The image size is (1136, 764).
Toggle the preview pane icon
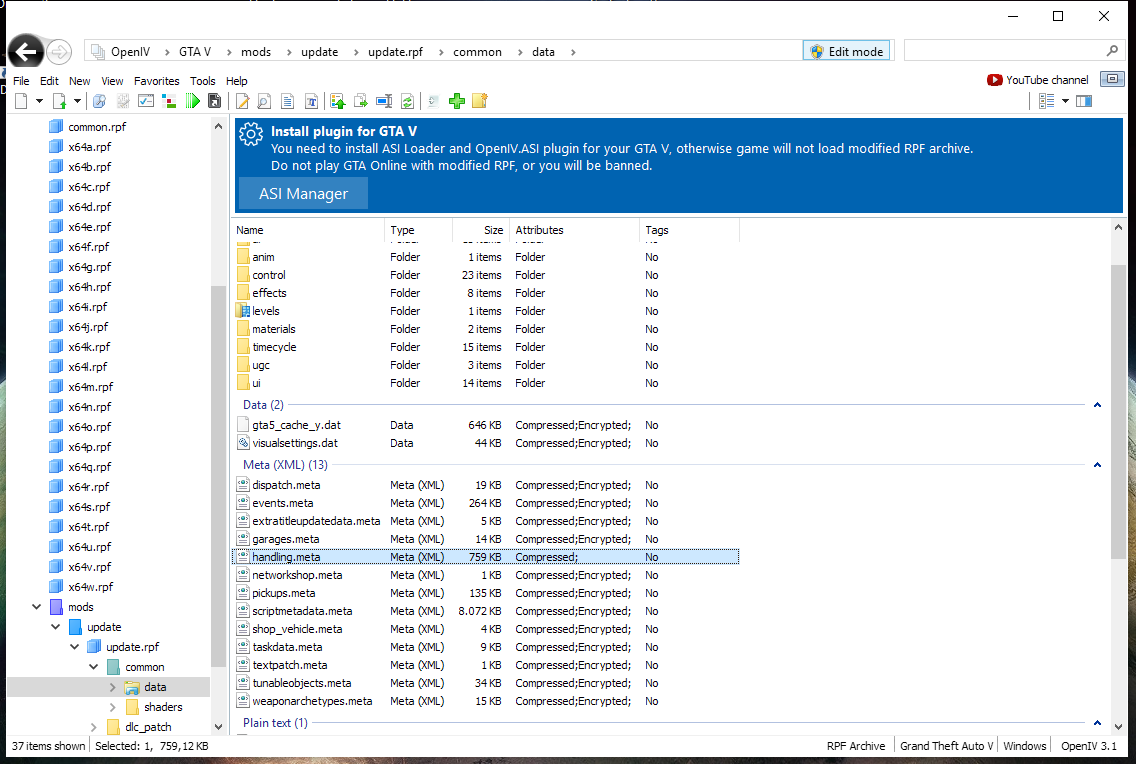1084,101
